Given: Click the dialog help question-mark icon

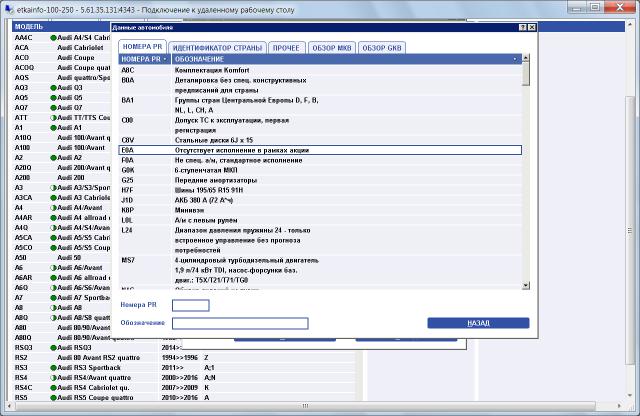Looking at the screenshot, I should pyautogui.click(x=522, y=27).
